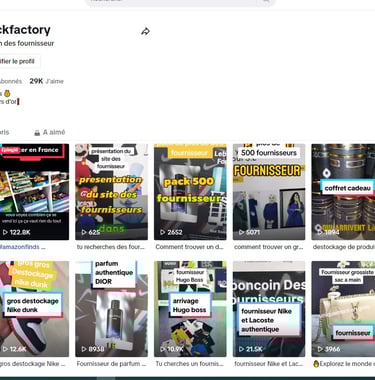Open the 'fournisseur Nike et Lacoste authentique' video
Screen dimensions: 375x380
click(x=269, y=309)
